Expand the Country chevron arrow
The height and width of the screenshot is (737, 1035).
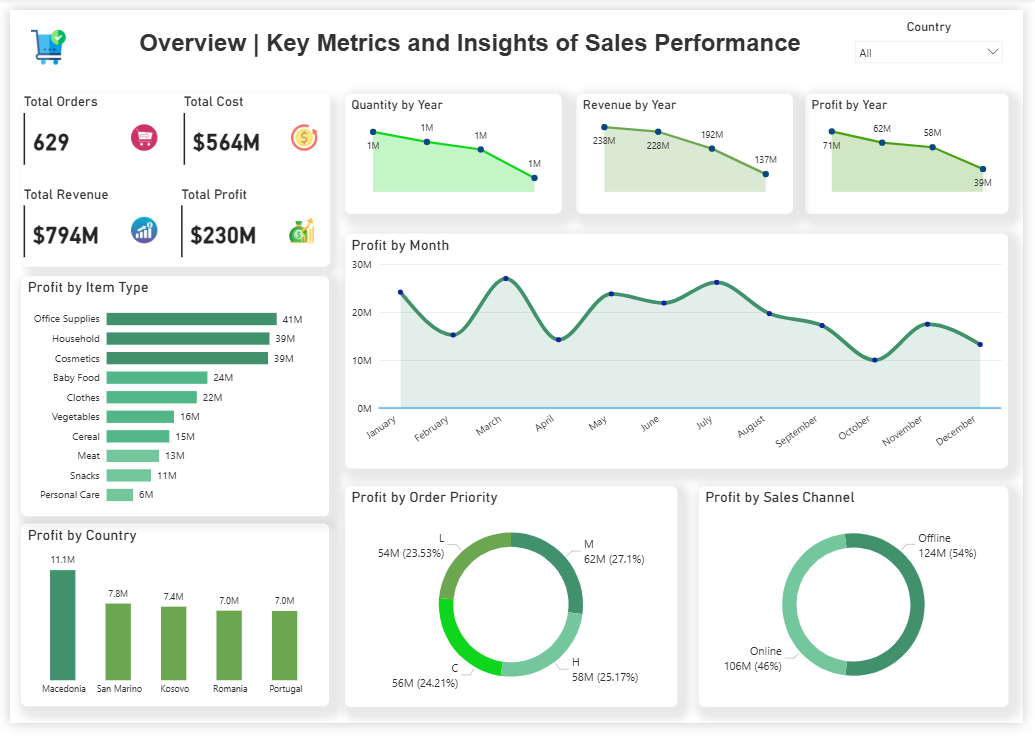(x=992, y=52)
